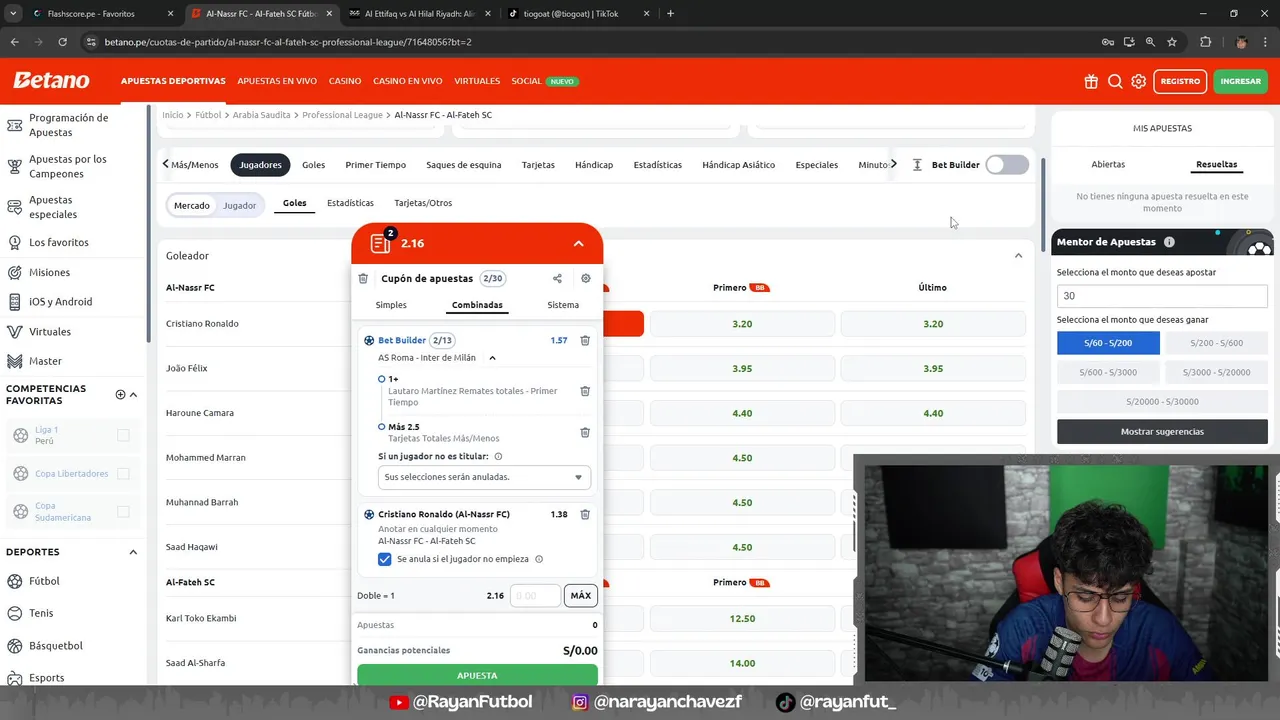Click Mostrar sugerencias button
Viewport: 1280px width, 720px height.
click(1162, 432)
